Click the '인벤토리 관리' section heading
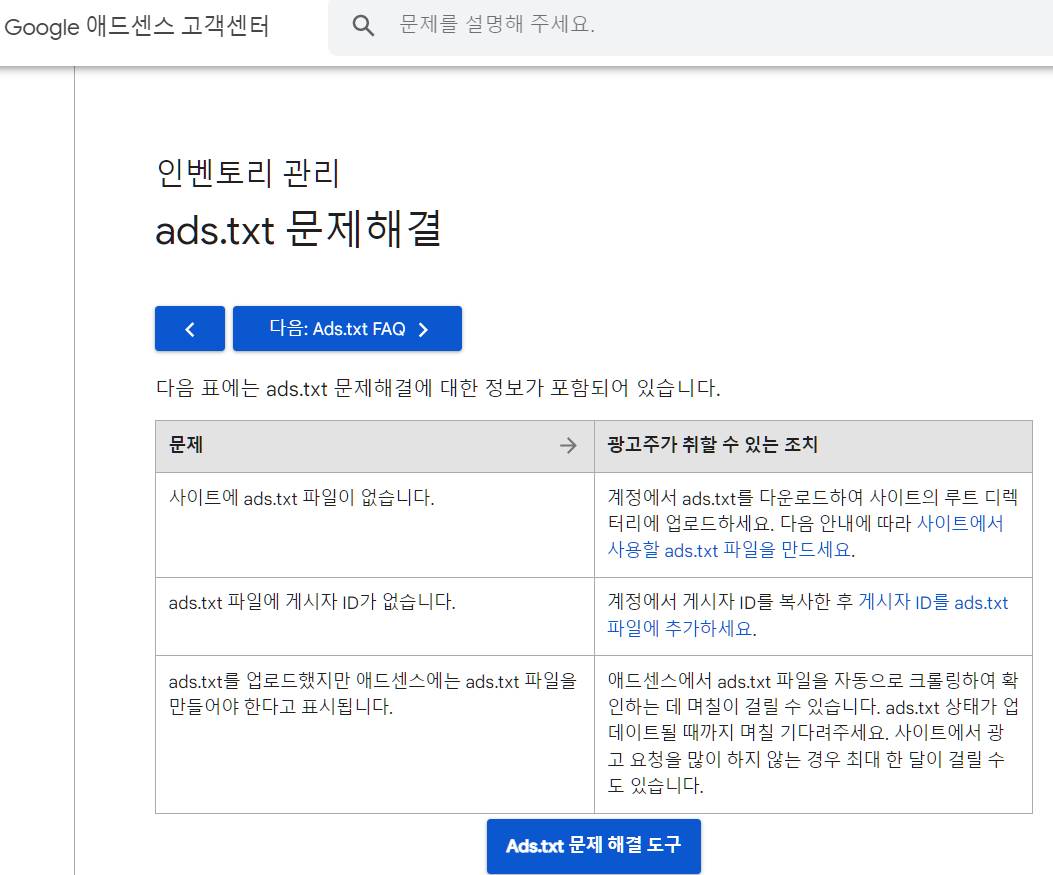 [x=248, y=173]
